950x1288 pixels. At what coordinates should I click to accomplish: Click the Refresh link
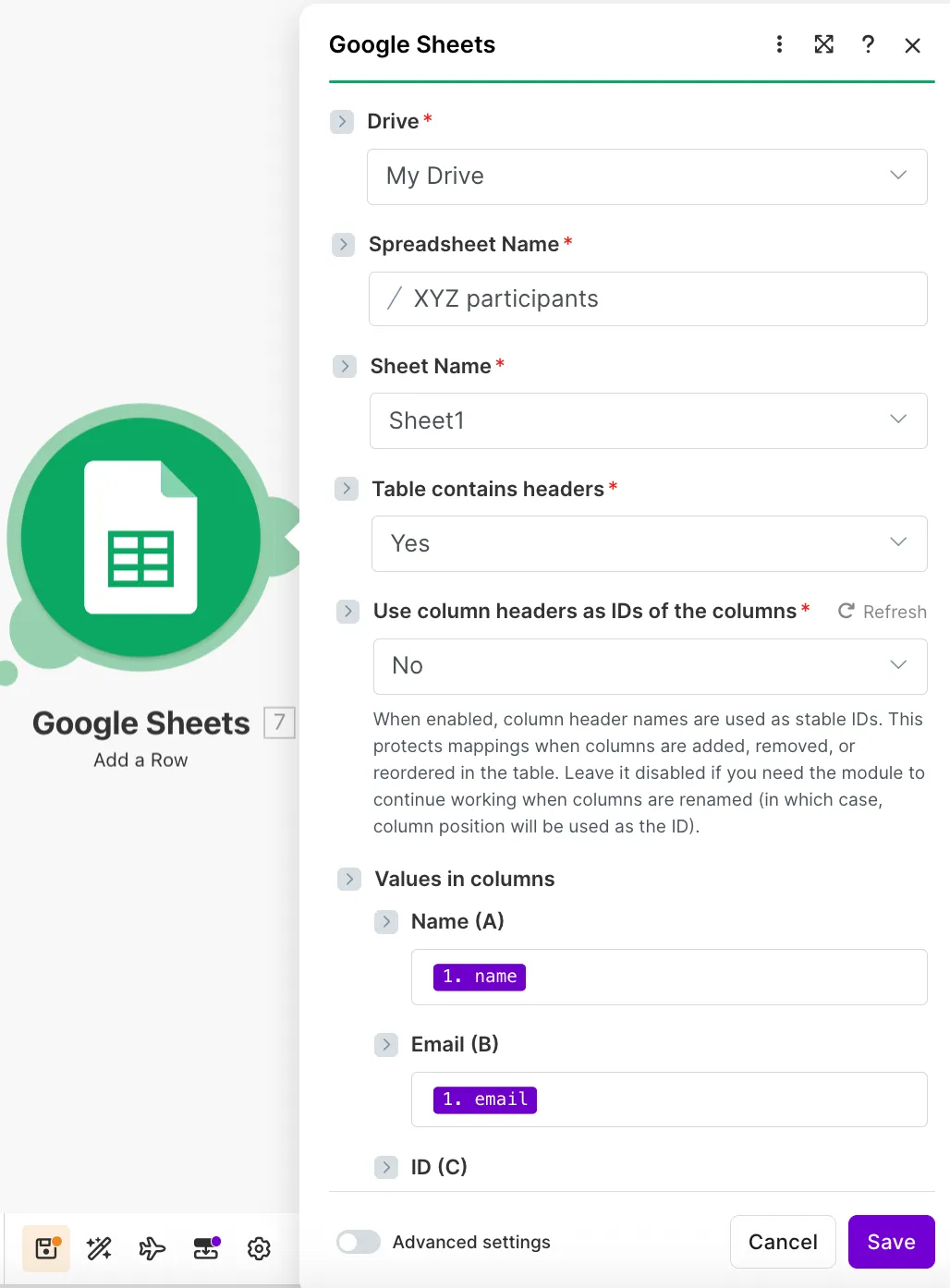click(883, 612)
